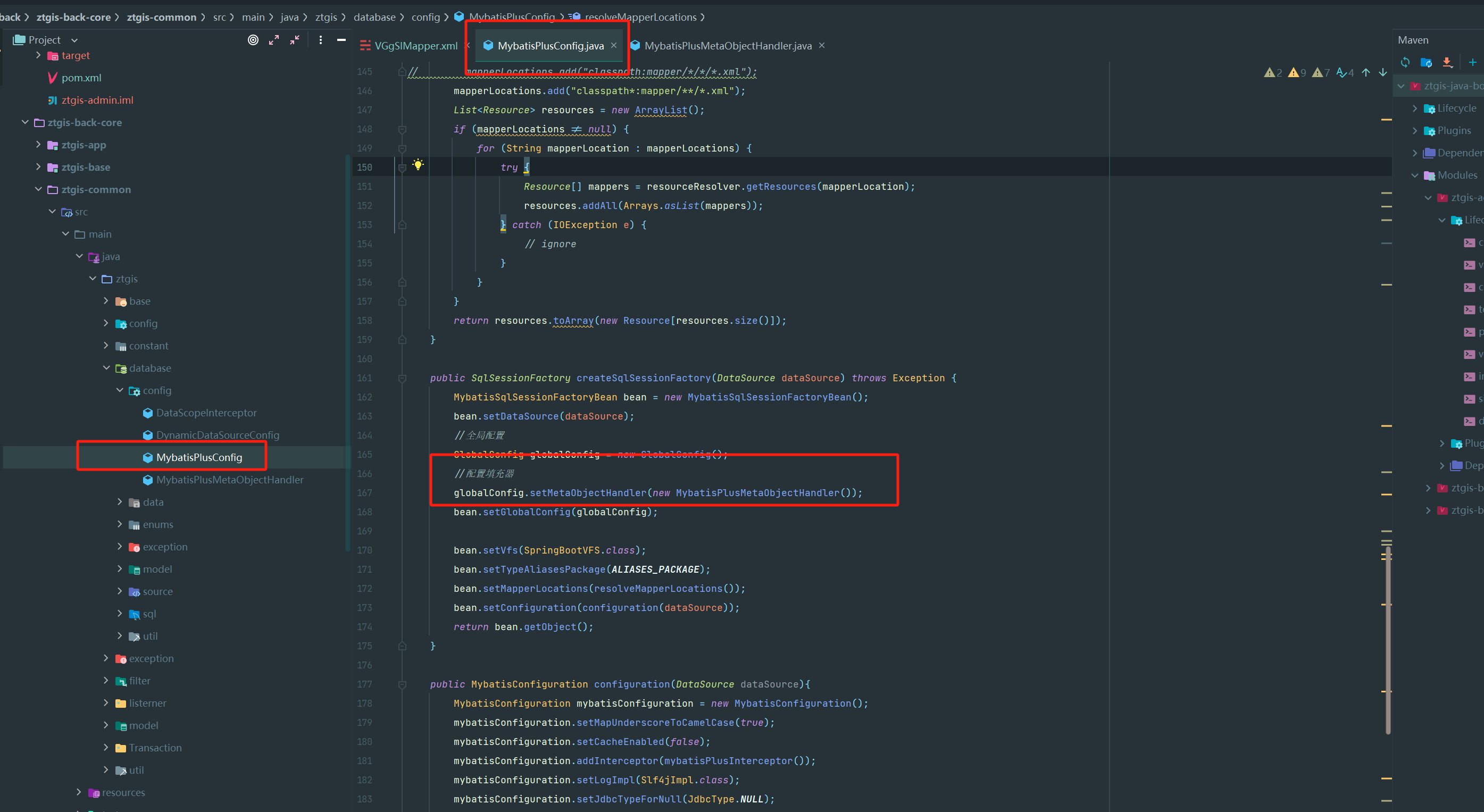Click Maven download sources icon

(1447, 62)
